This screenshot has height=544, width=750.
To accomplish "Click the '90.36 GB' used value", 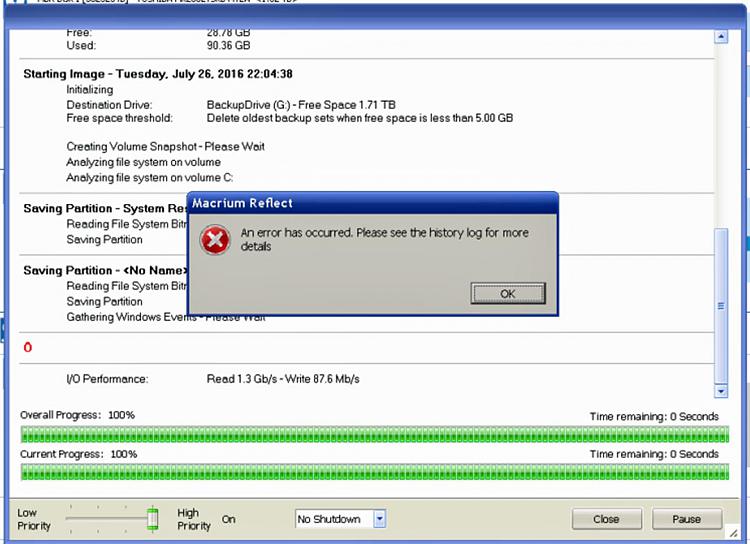I will pyautogui.click(x=228, y=45).
